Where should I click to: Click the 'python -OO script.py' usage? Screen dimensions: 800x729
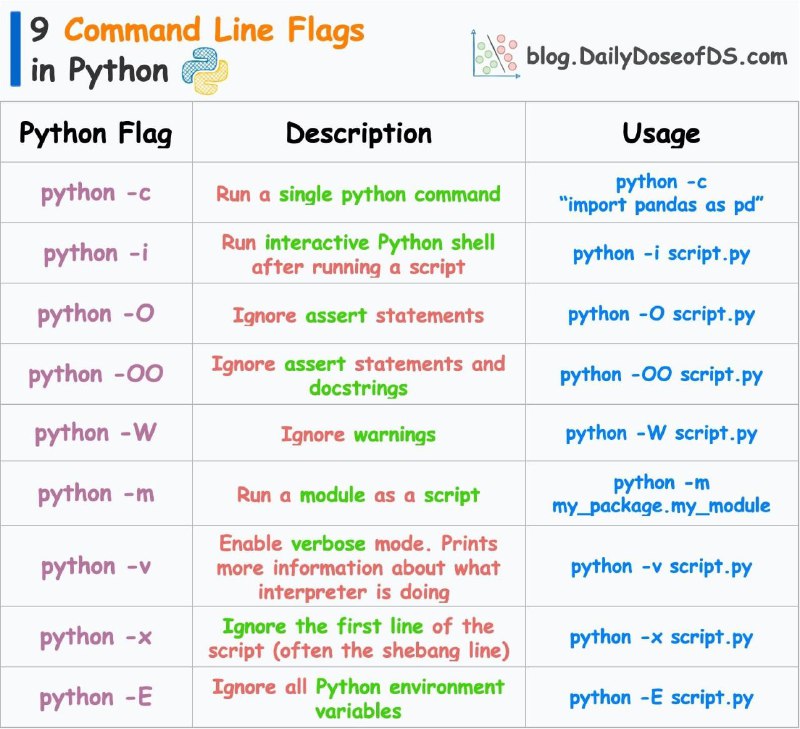coord(661,375)
